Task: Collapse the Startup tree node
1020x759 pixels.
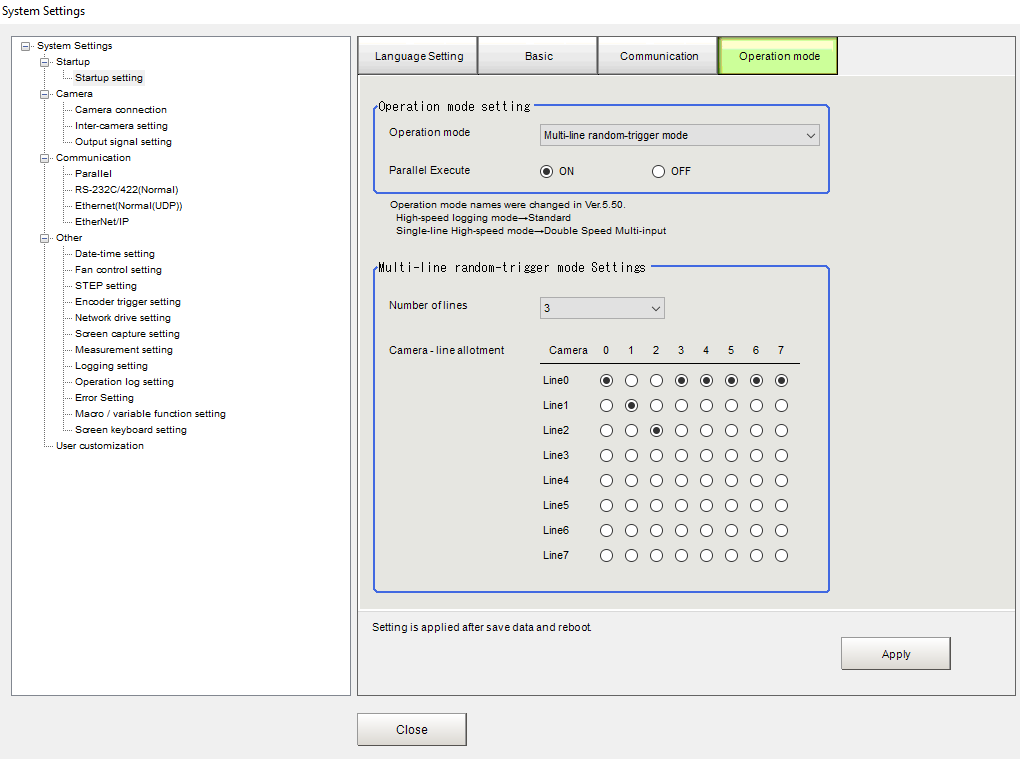Action: pyautogui.click(x=44, y=62)
